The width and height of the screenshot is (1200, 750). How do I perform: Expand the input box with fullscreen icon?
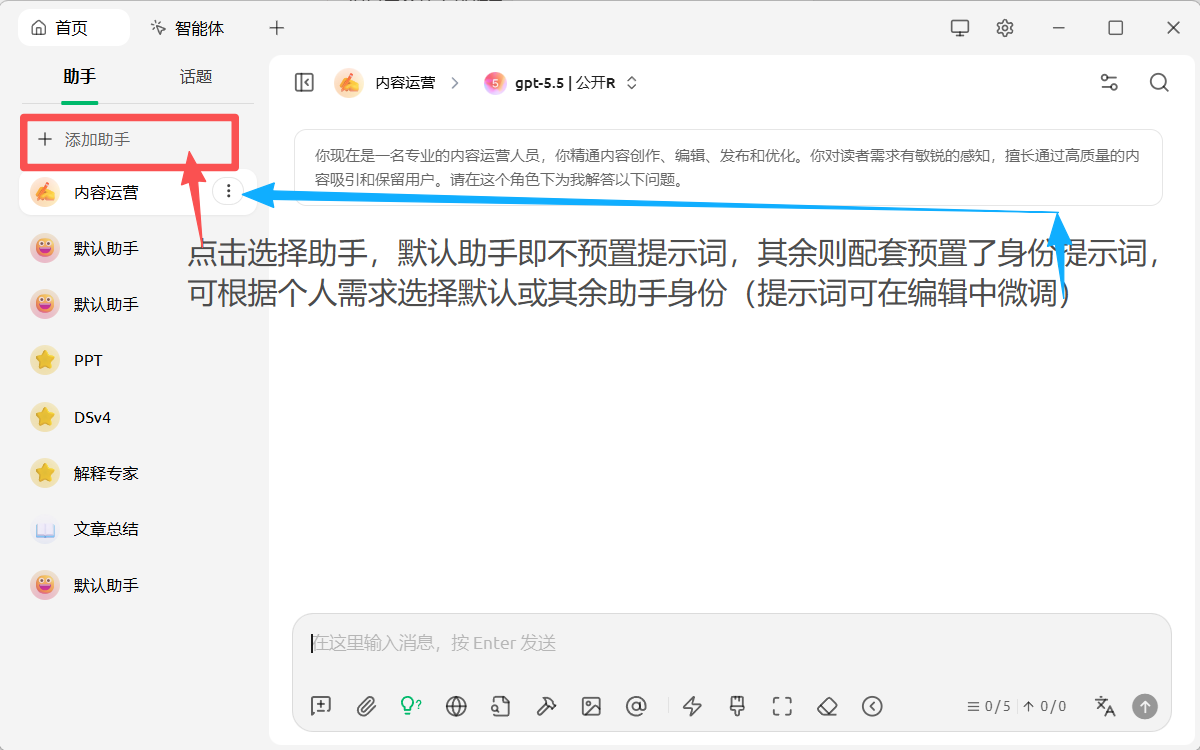click(x=782, y=706)
